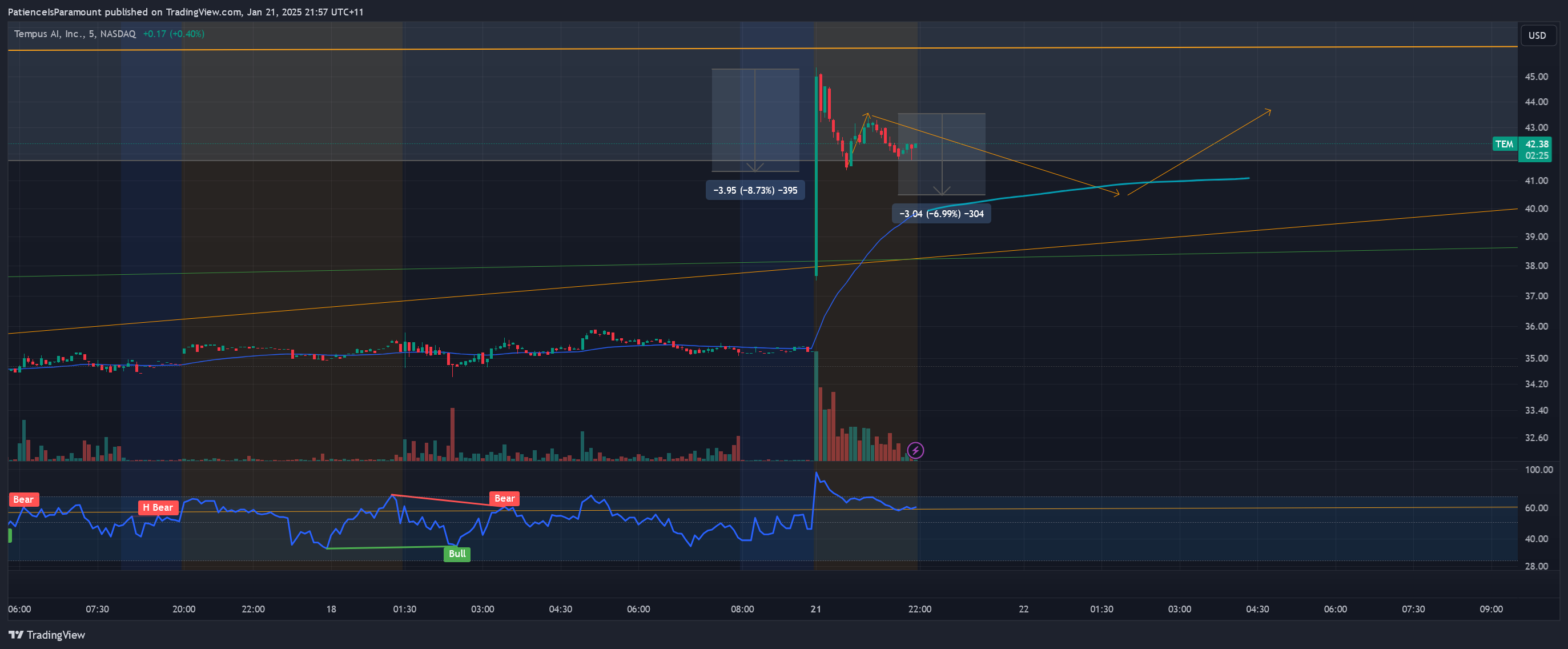Open the USD currency selector
The image size is (1568, 649).
(1537, 35)
